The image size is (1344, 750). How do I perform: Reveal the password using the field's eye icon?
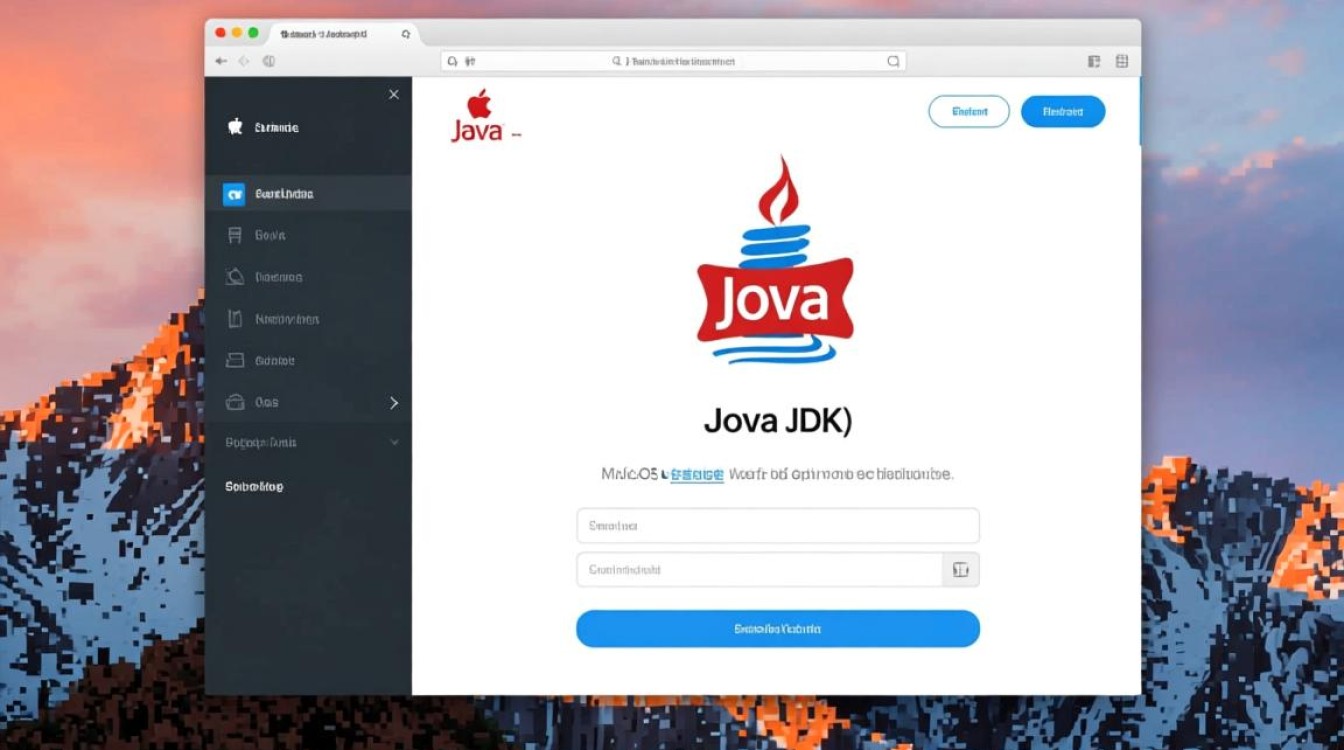pos(961,569)
